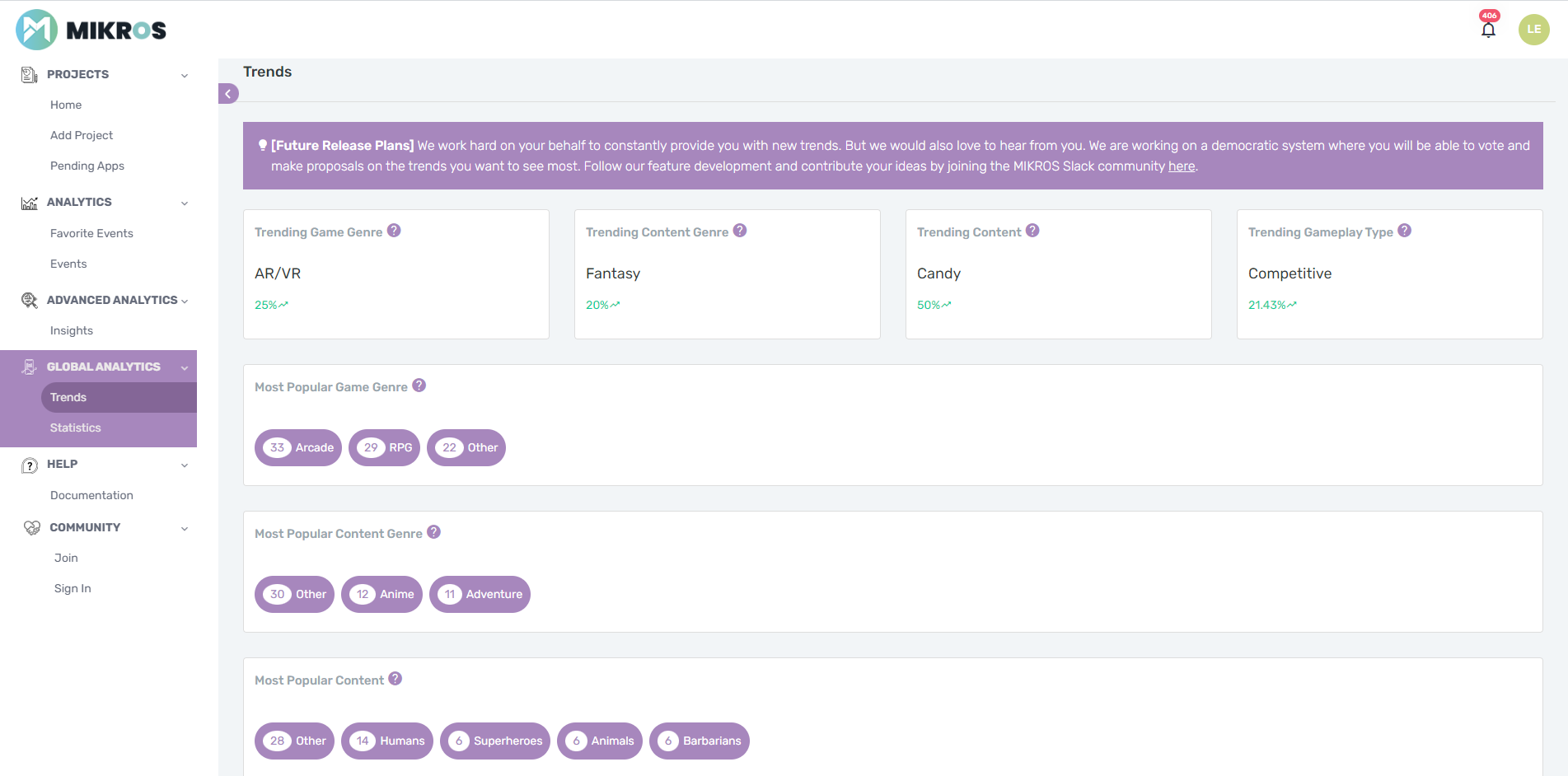Click the Projects document icon in sidebar
Viewport: 1568px width, 776px height.
coord(29,74)
